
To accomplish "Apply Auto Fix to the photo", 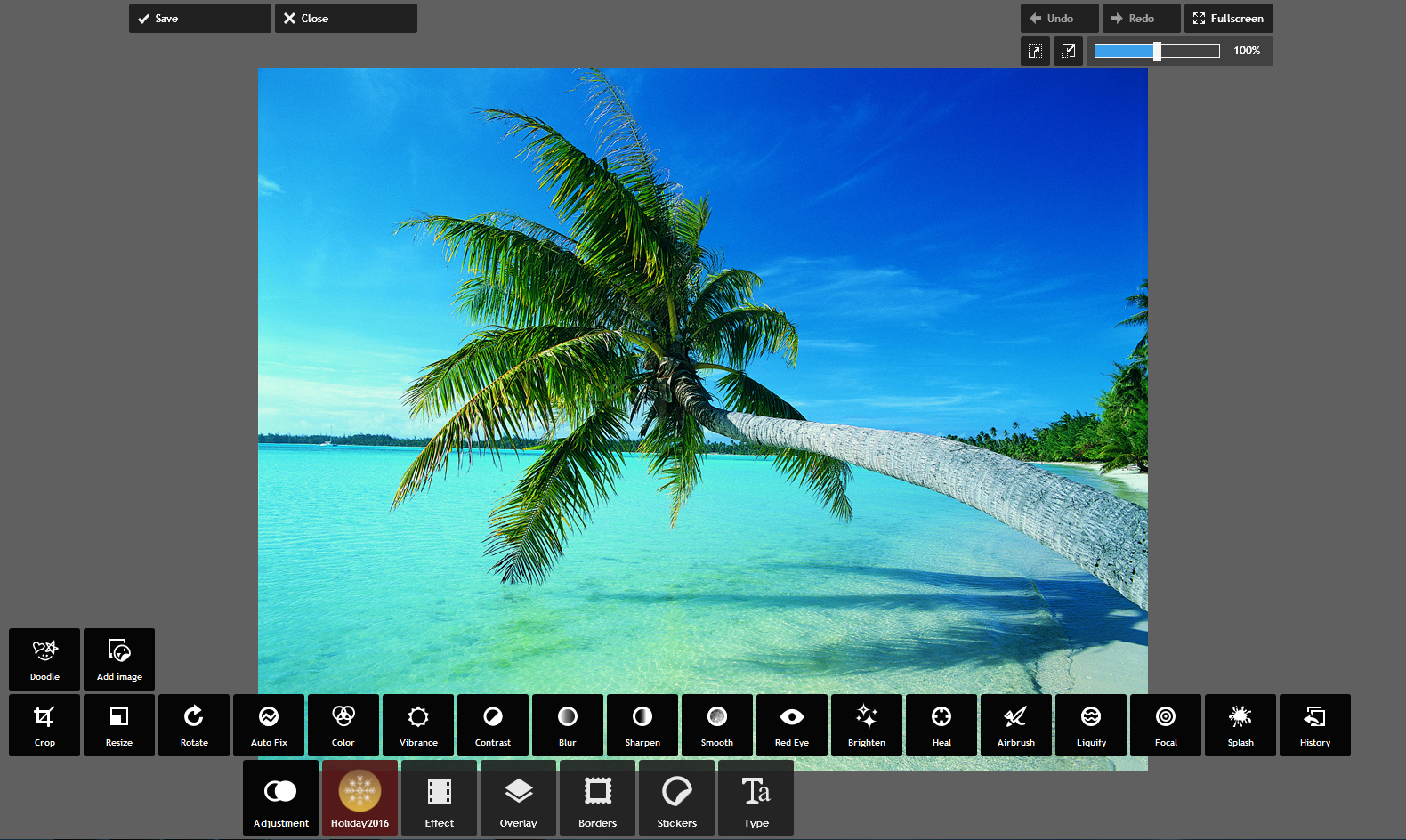I will 269,725.
